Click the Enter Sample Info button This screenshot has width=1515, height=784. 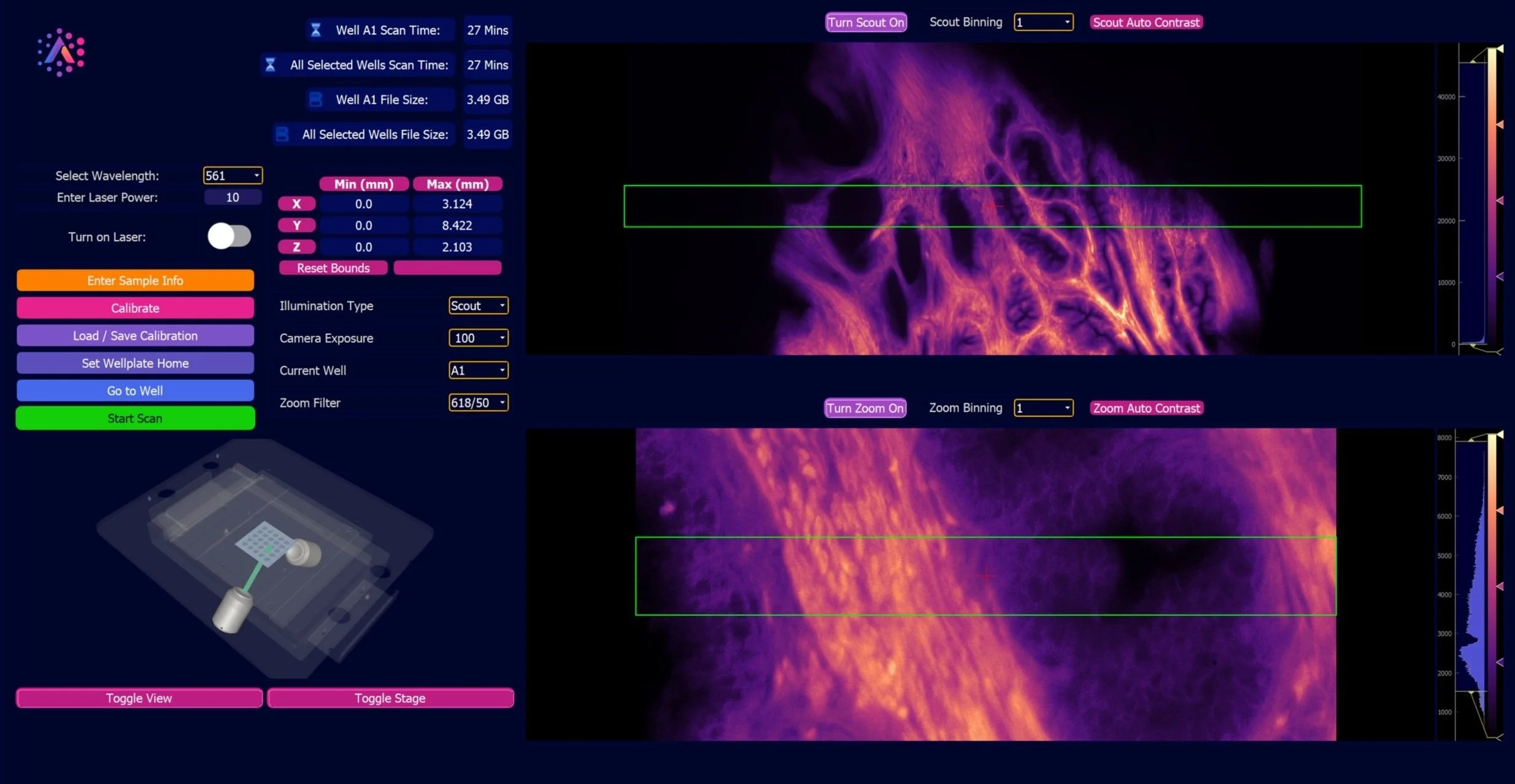[x=135, y=280]
